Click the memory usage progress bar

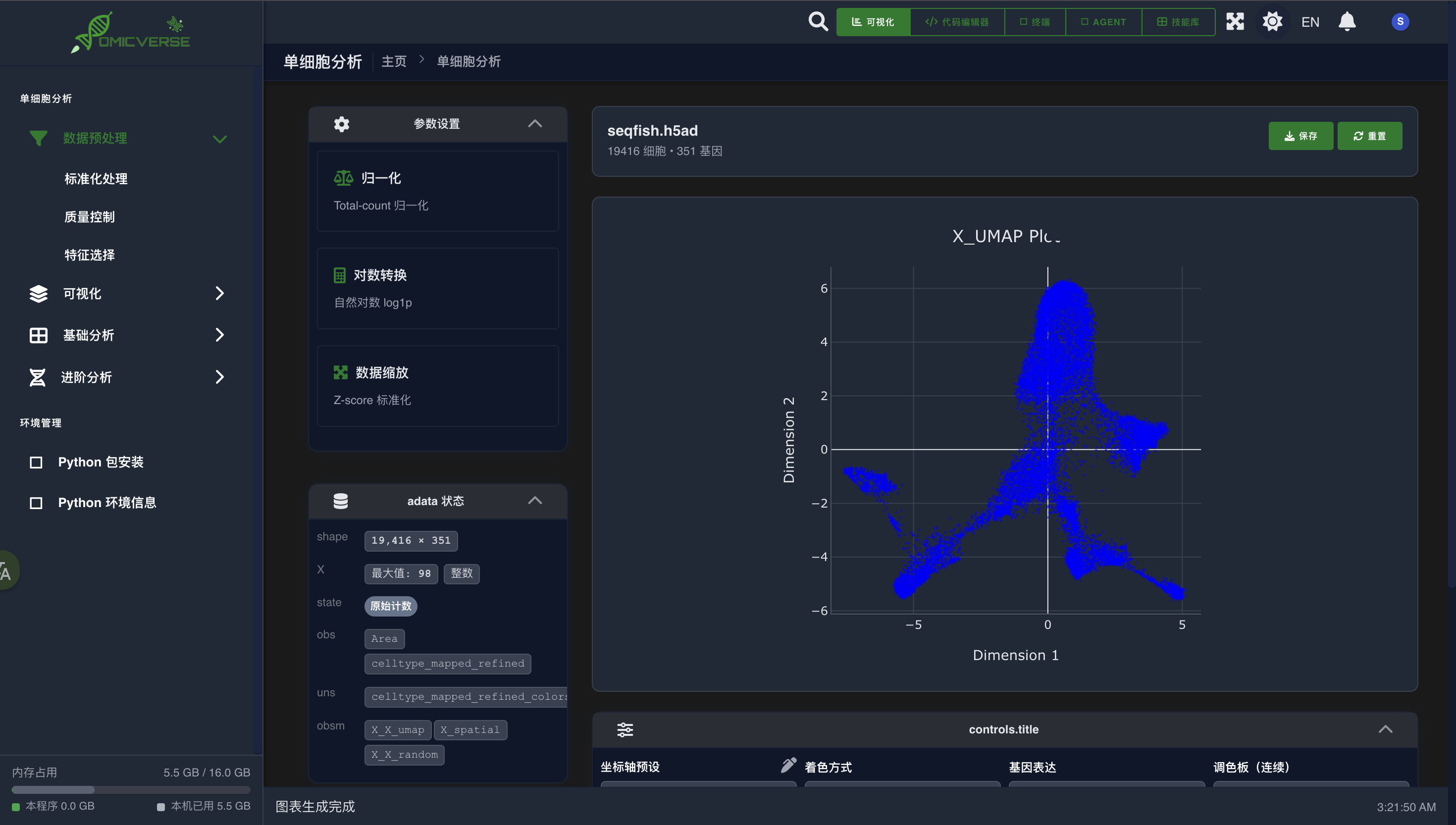[130, 789]
